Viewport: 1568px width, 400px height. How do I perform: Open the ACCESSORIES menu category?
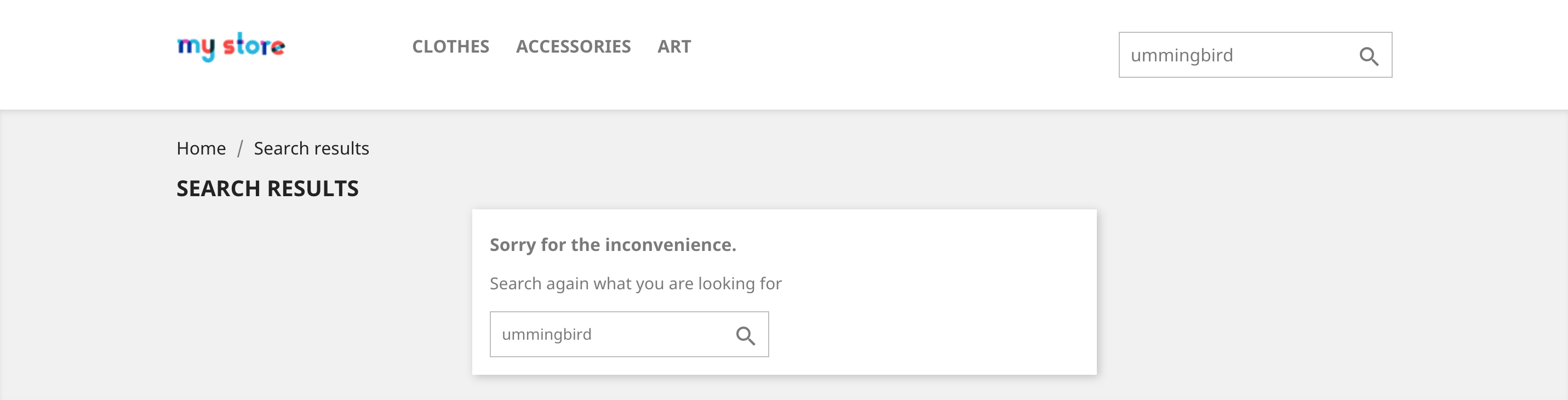tap(574, 46)
